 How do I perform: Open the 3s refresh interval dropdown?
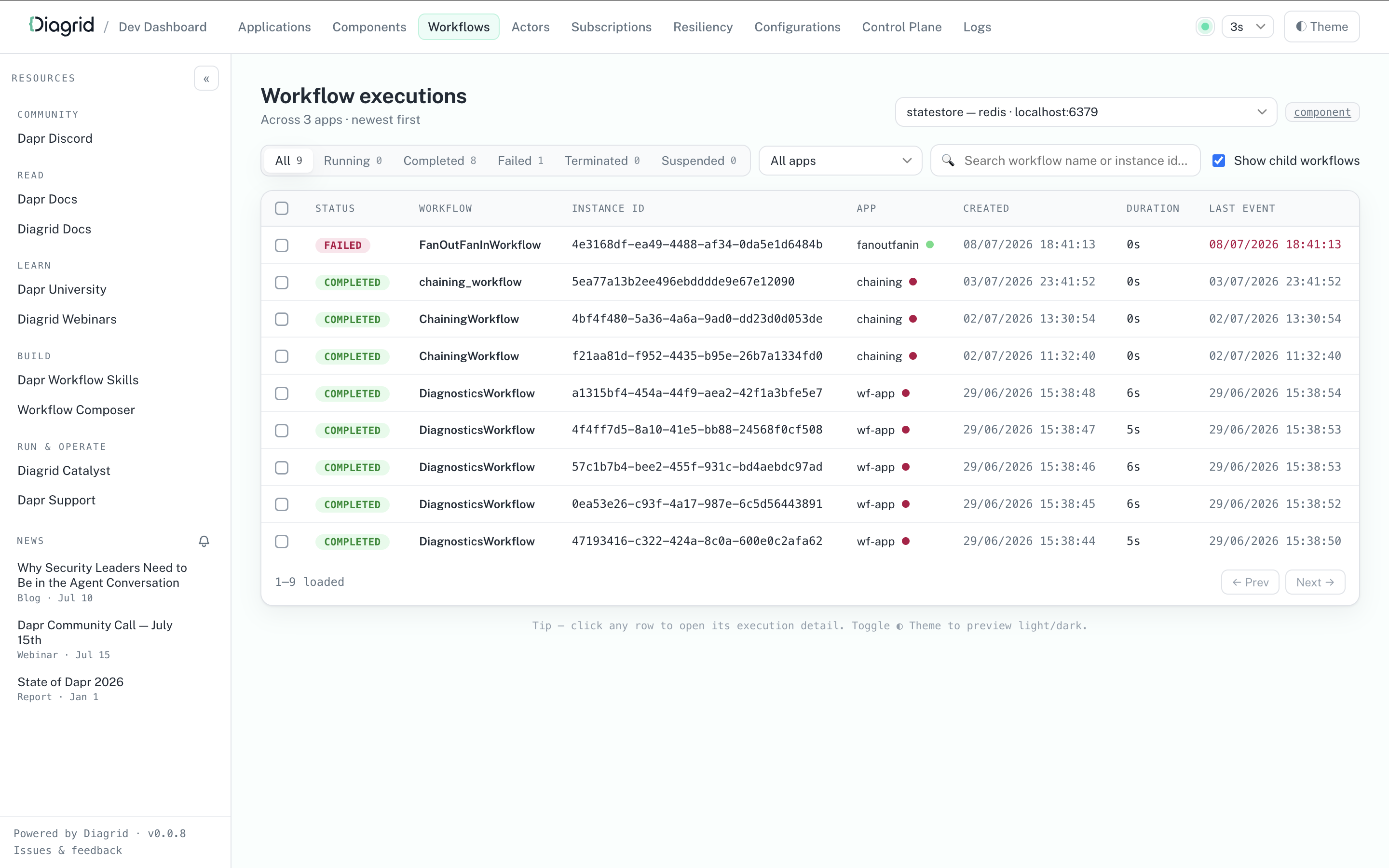click(1247, 27)
